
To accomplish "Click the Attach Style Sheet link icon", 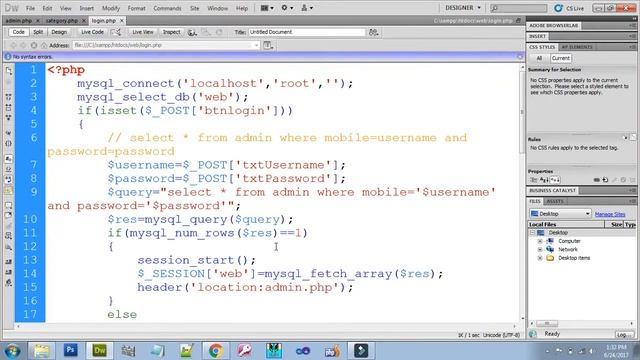I will [x=596, y=180].
